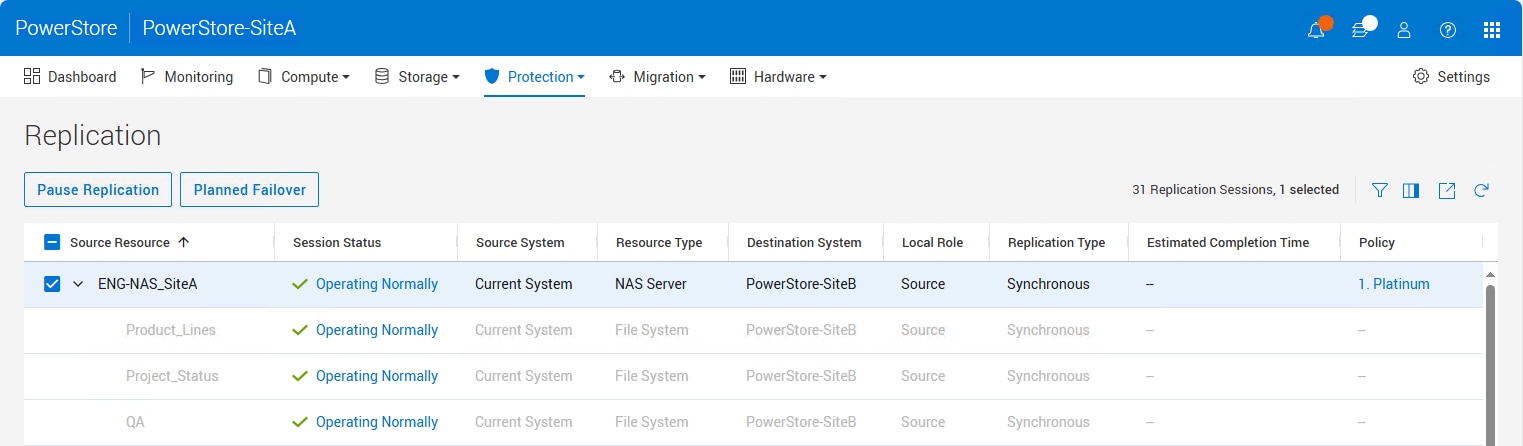Click the vertical table scrollbar
The image size is (1523, 446).
[1491, 365]
